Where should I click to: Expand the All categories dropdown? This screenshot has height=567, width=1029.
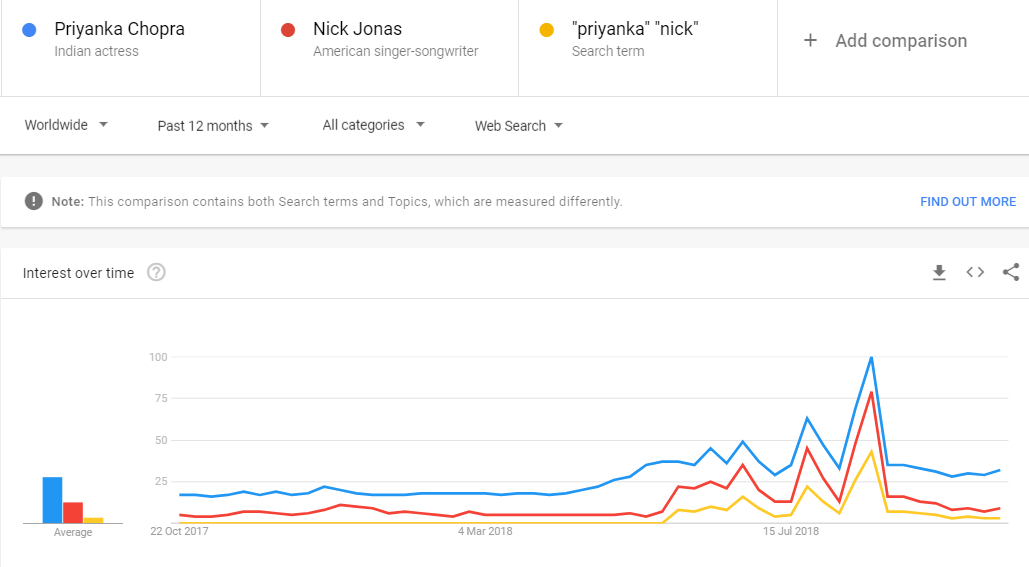pos(373,126)
